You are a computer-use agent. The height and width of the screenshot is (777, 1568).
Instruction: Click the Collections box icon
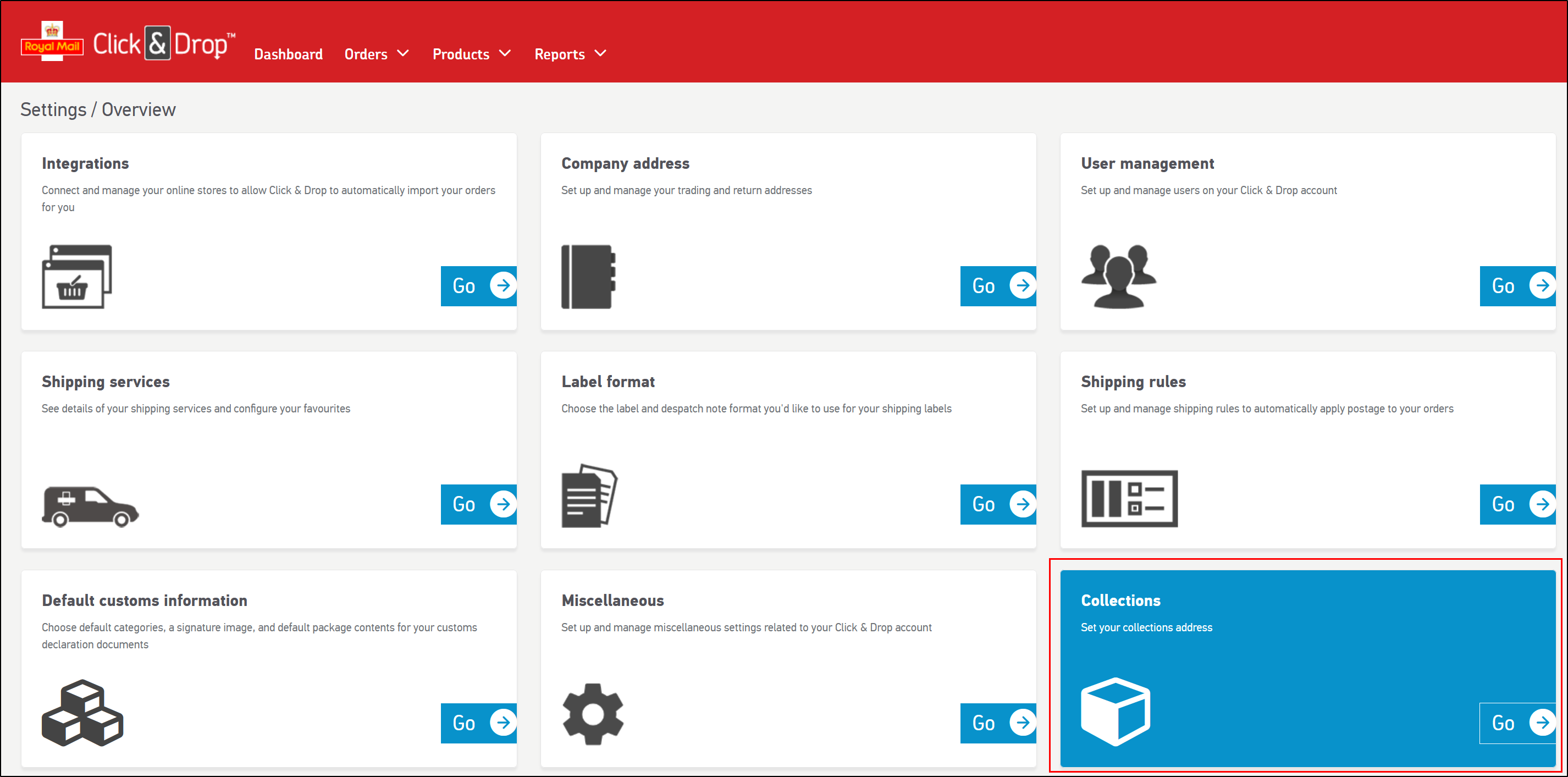point(1114,711)
